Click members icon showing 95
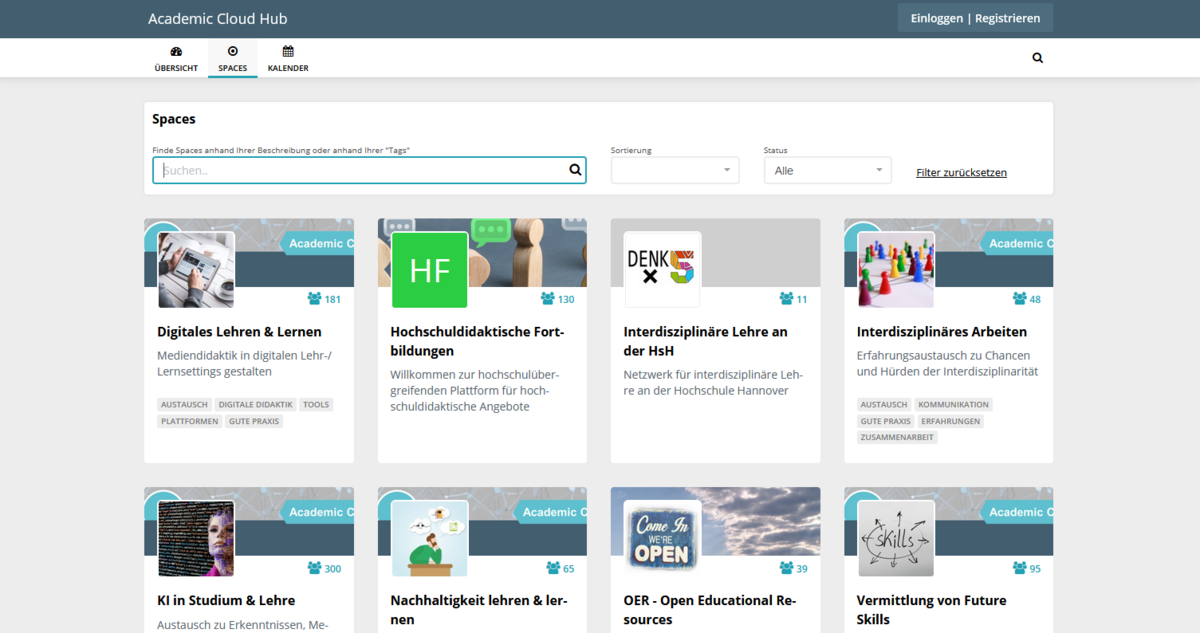1200x633 pixels. tap(1019, 568)
